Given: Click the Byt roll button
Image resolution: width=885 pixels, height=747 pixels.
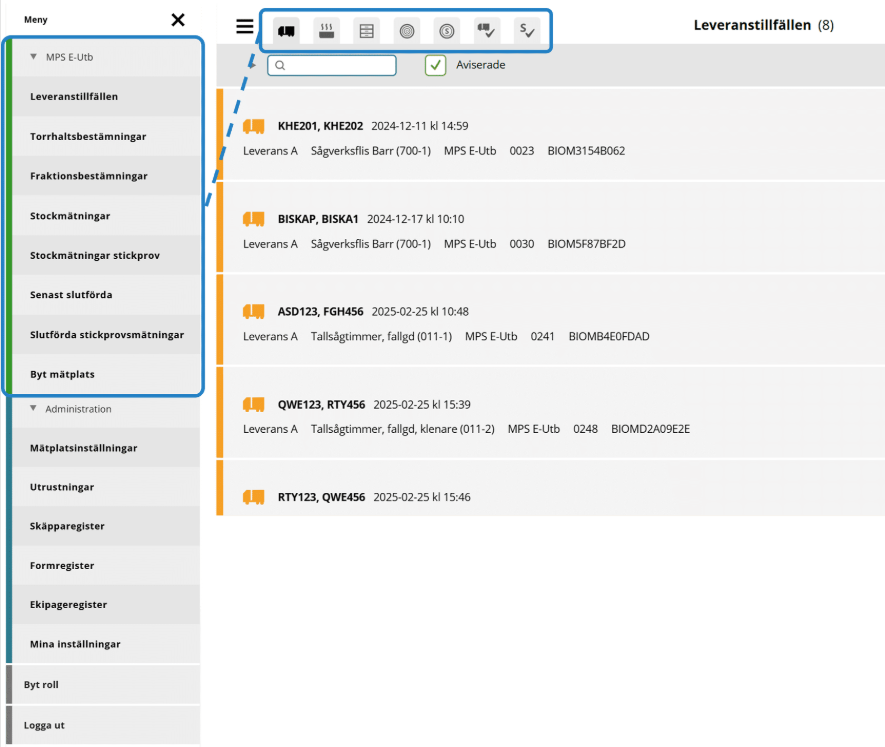Looking at the screenshot, I should [x=41, y=685].
